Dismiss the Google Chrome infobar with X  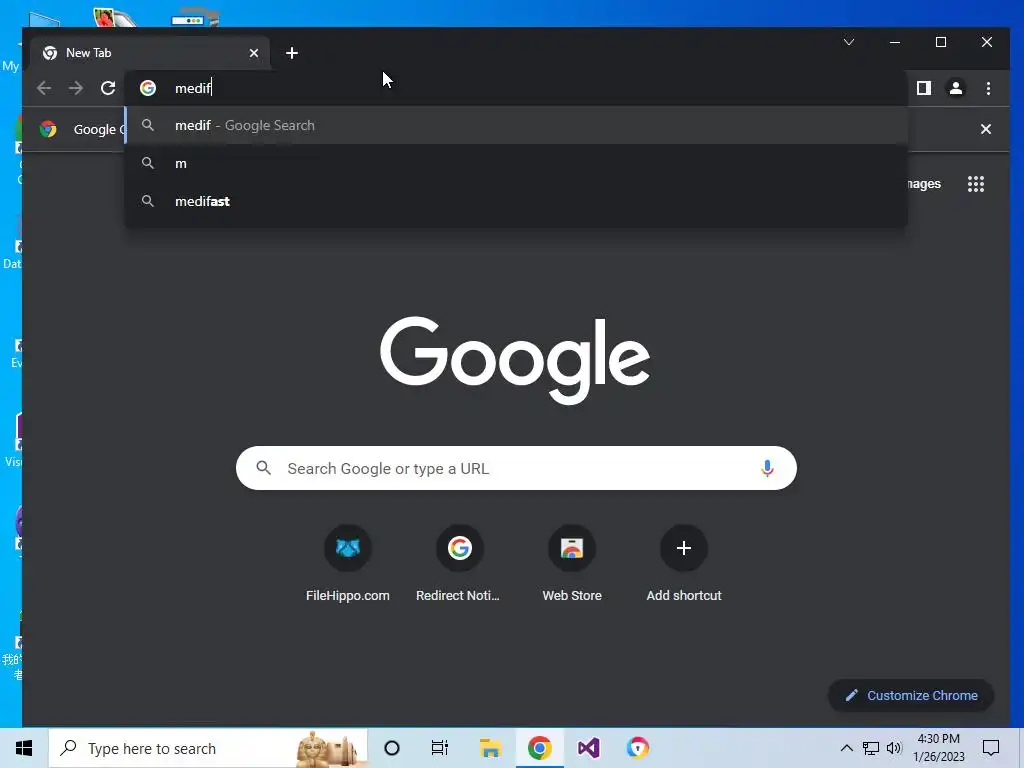985,129
